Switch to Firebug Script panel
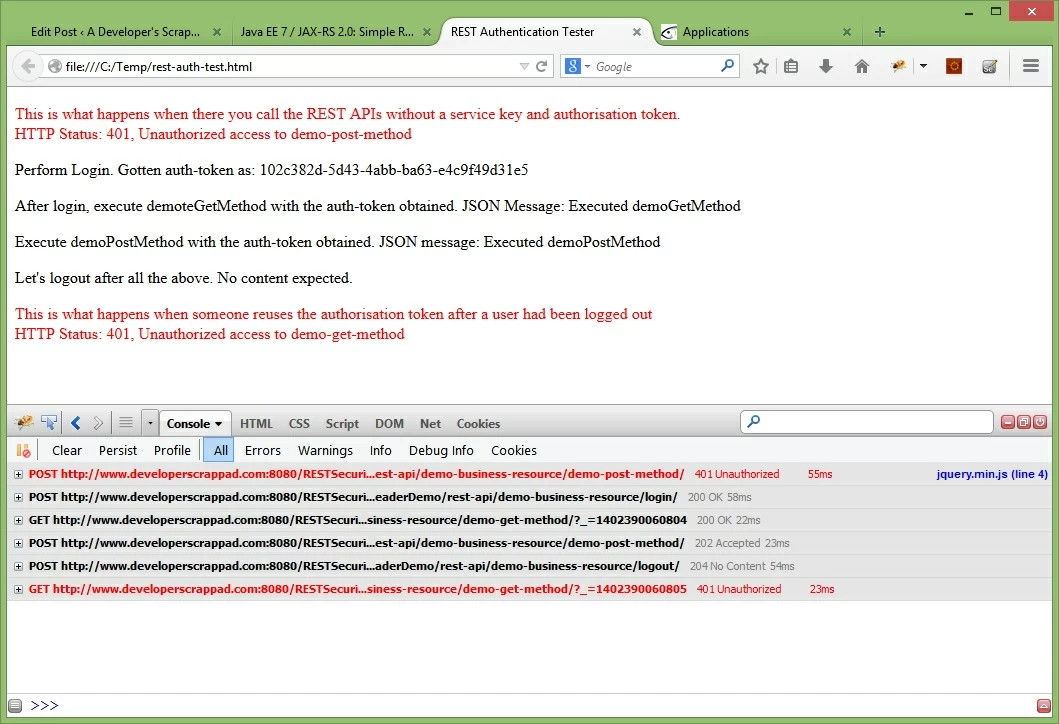The width and height of the screenshot is (1059, 724). click(x=342, y=423)
